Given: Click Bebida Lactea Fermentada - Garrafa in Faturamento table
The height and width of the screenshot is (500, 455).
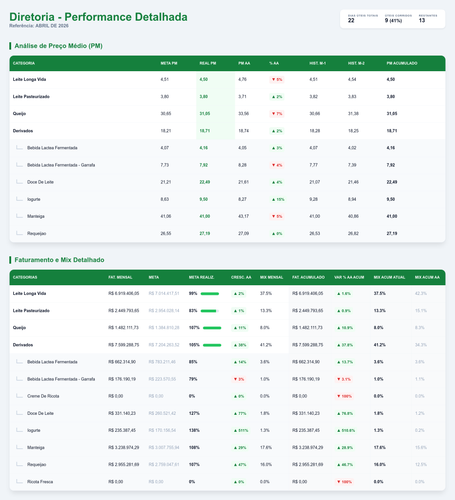Looking at the screenshot, I should (61, 379).
